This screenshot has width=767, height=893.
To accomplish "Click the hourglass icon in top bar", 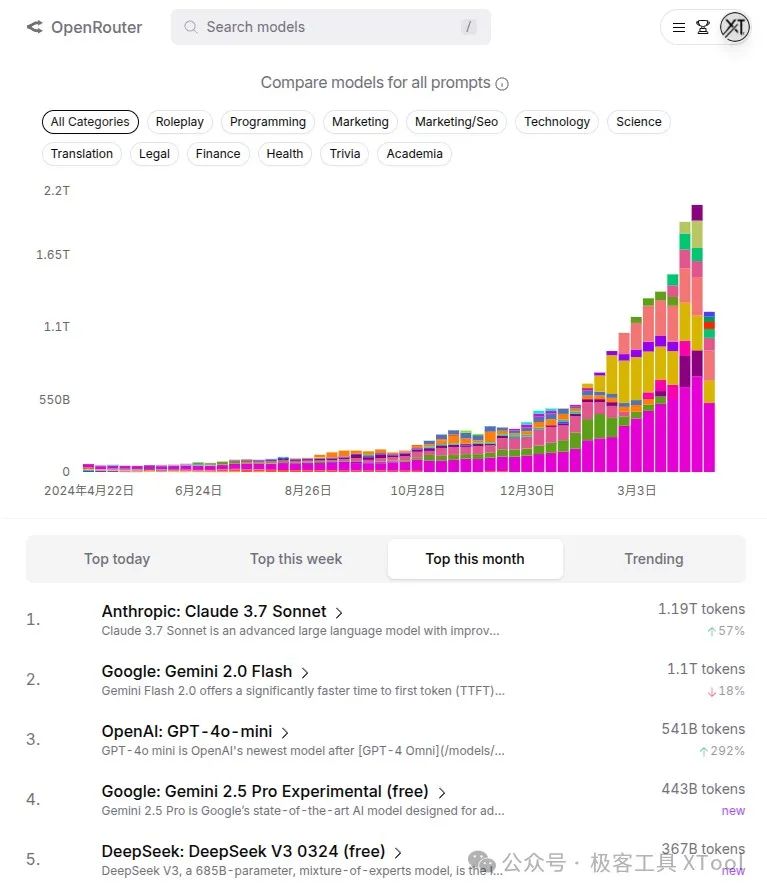I will (x=703, y=27).
